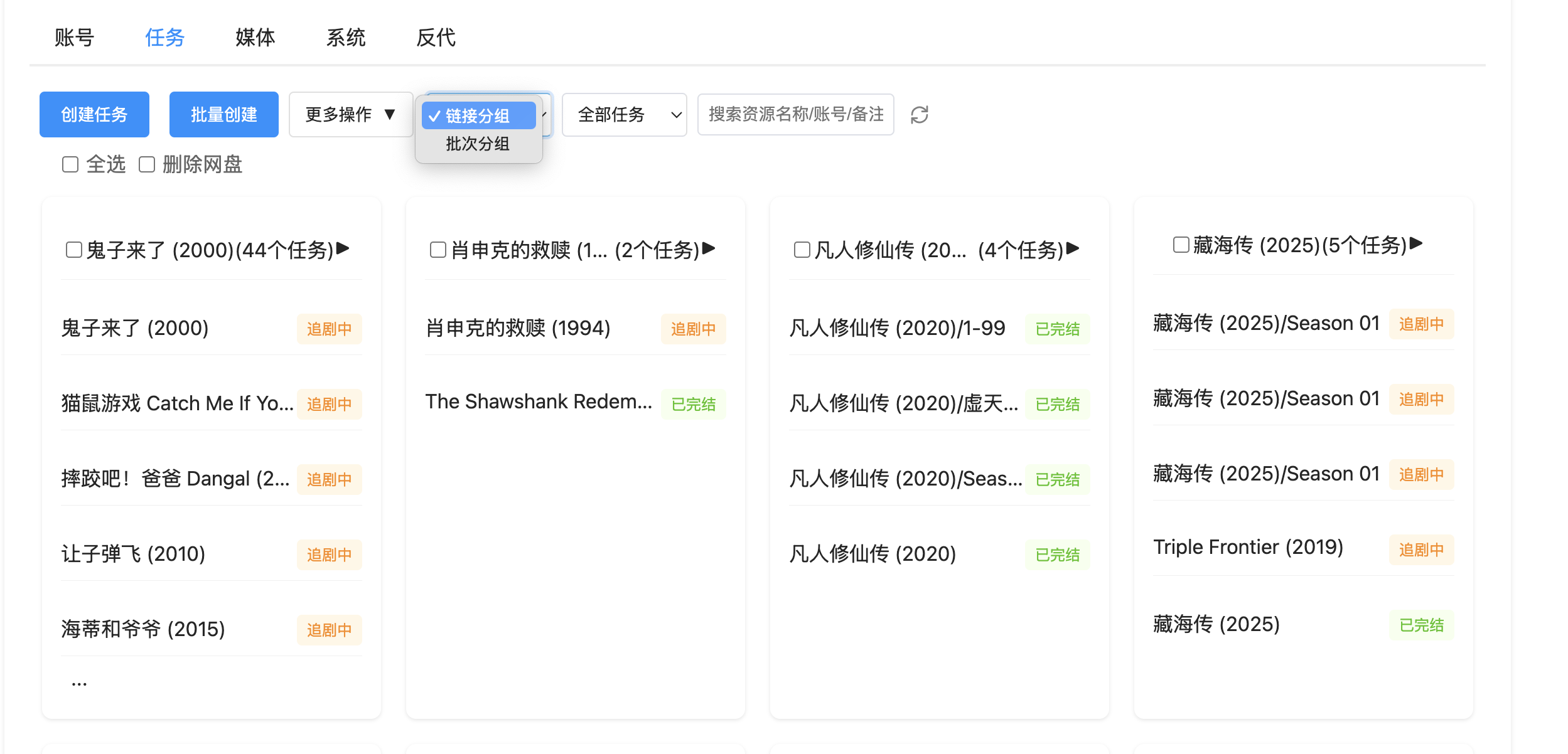Screen dimensions: 1568x754
Task: Click 已完结 badge on The Shawshank Redem...
Action: [x=694, y=404]
